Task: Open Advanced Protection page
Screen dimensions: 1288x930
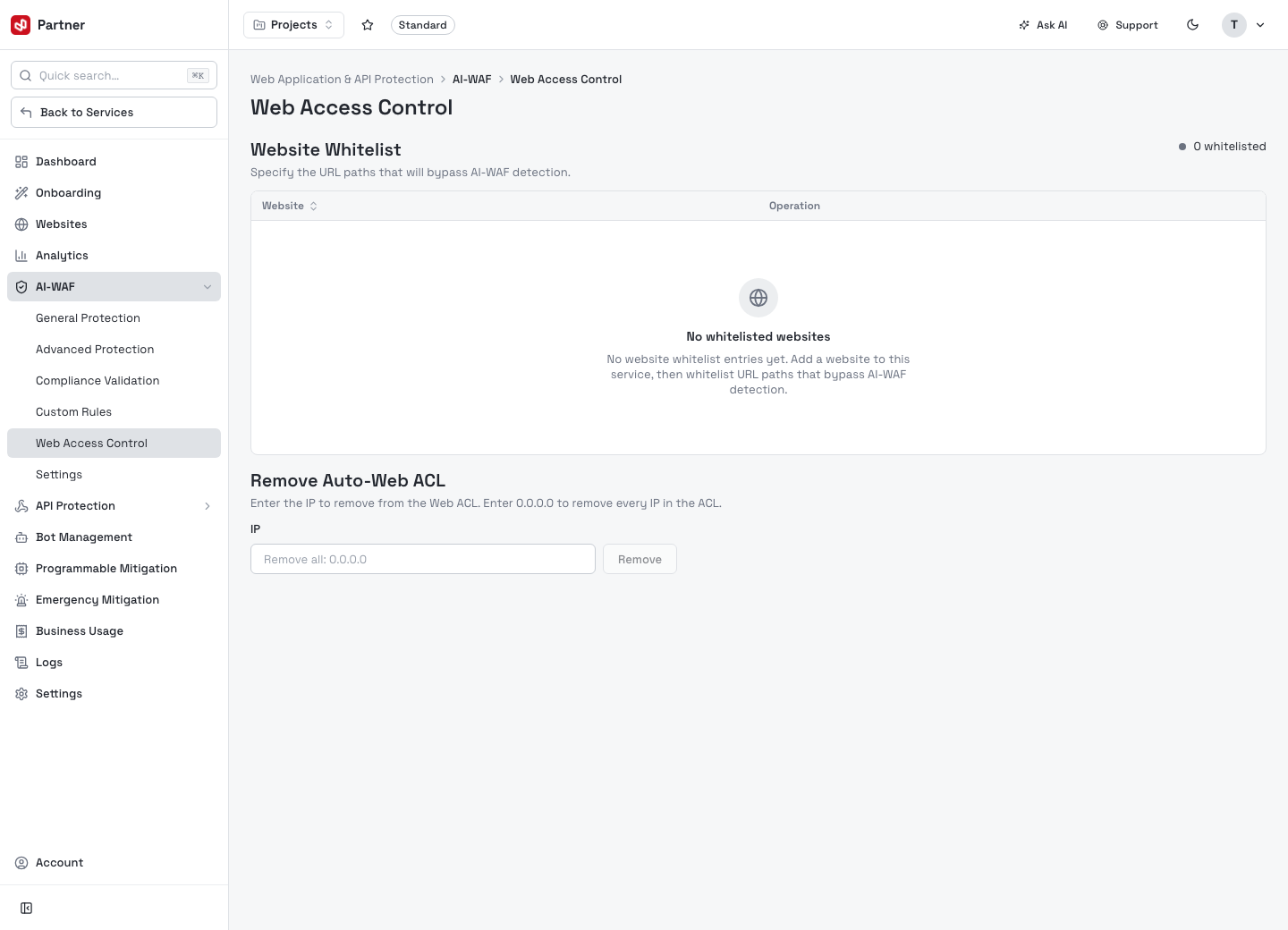Action: (x=114, y=350)
